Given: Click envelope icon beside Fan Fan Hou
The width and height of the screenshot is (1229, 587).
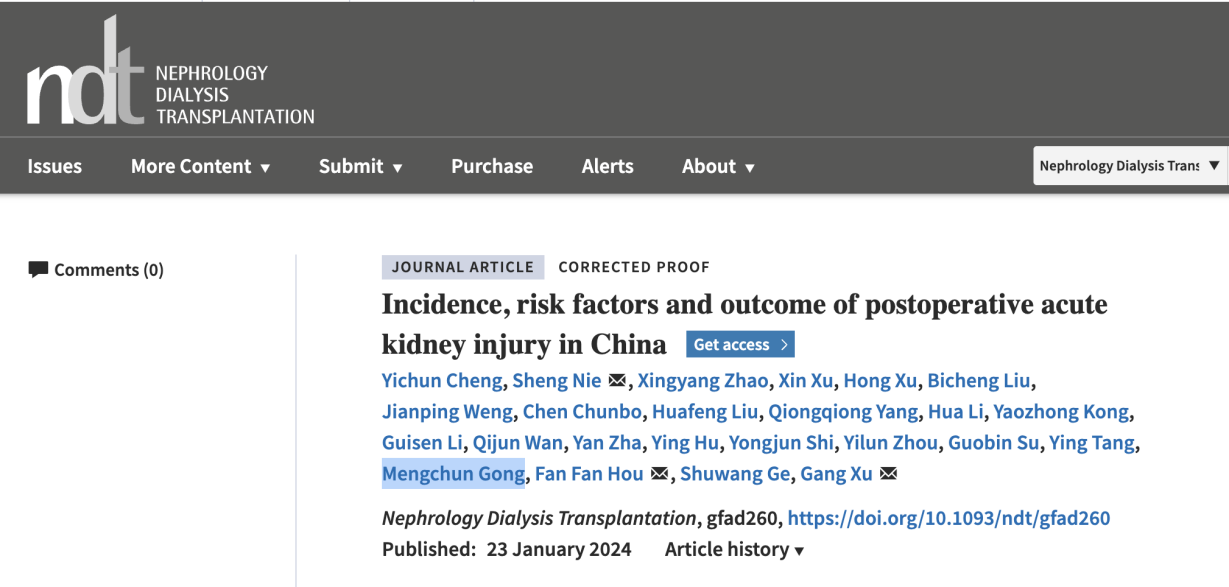Looking at the screenshot, I should point(659,474).
